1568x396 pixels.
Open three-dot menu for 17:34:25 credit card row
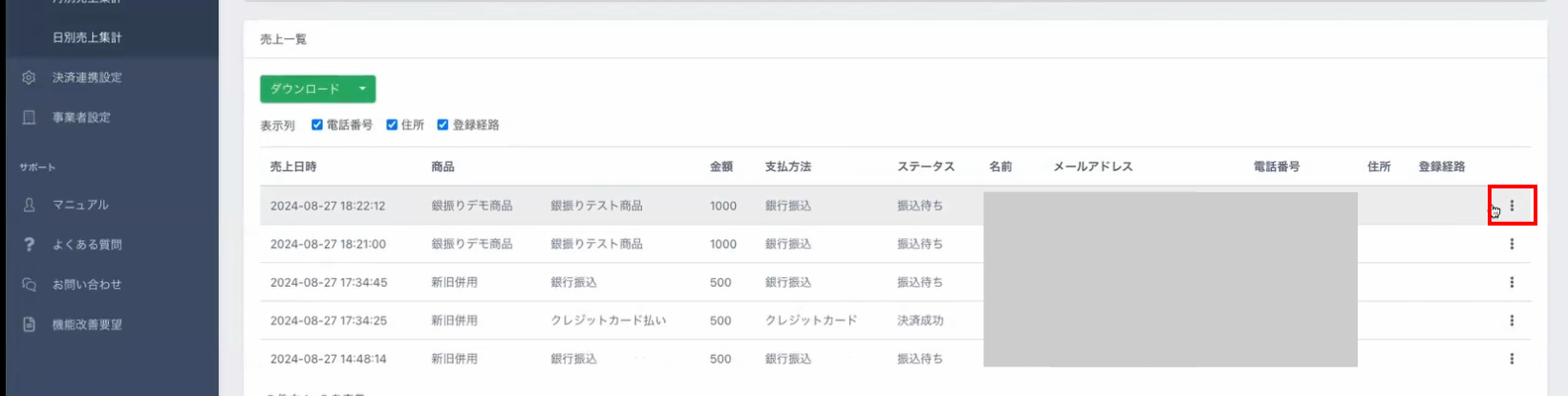tap(1512, 320)
